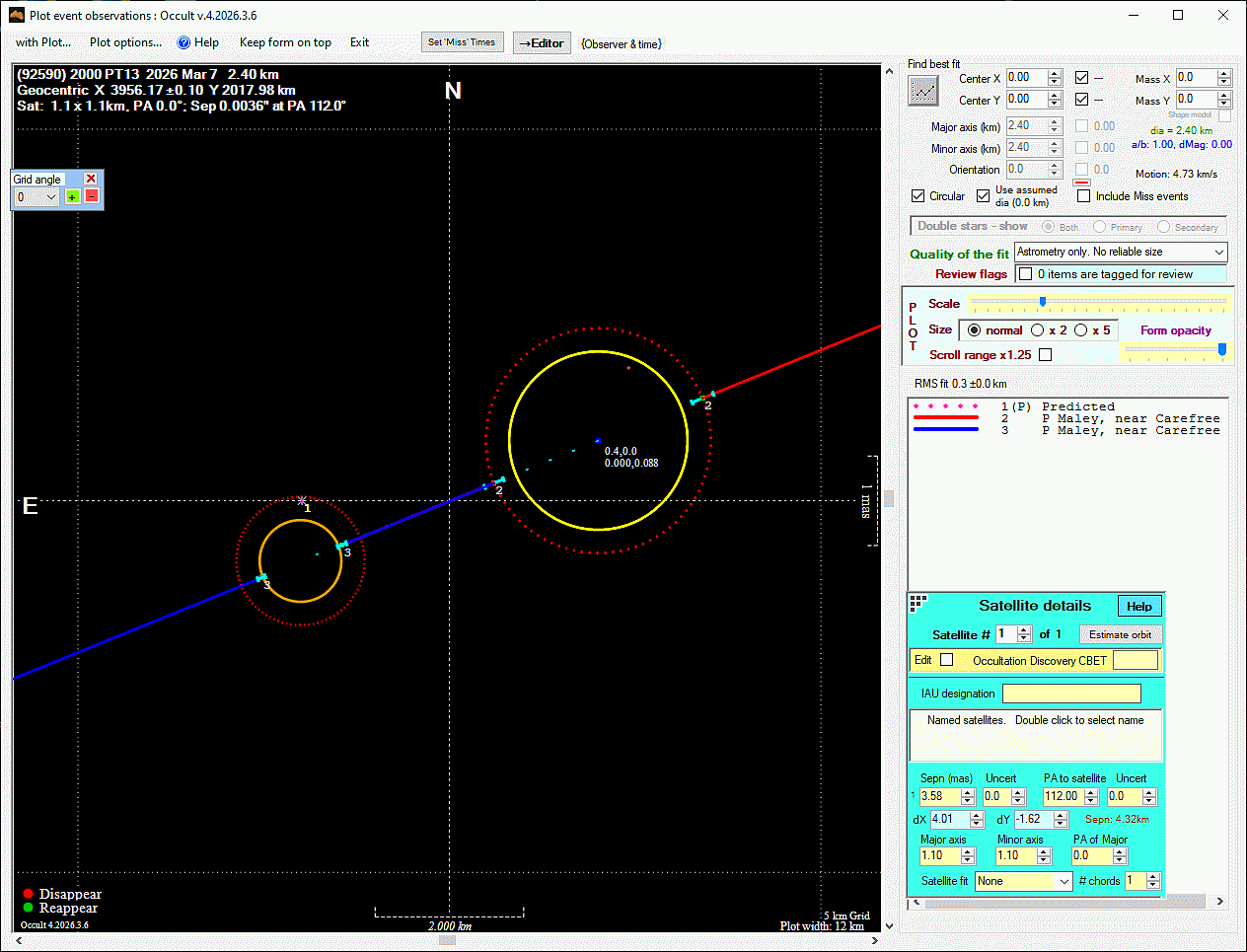This screenshot has height=952, width=1247.
Task: Enable Include Miss events checkbox
Action: [1084, 196]
